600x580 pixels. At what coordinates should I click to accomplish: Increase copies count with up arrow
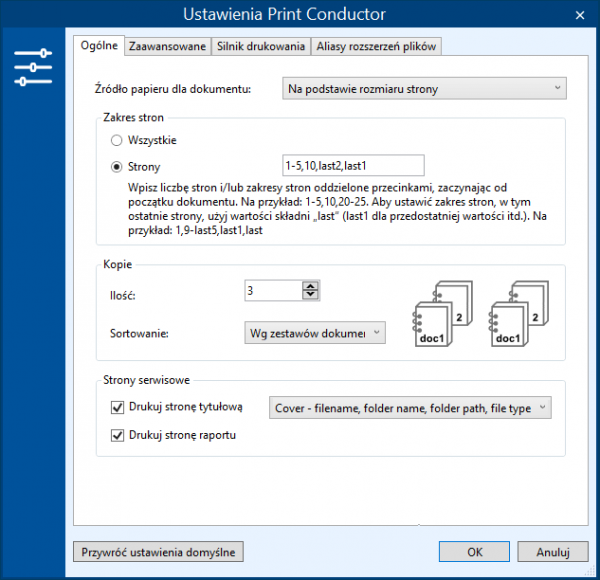(x=310, y=285)
